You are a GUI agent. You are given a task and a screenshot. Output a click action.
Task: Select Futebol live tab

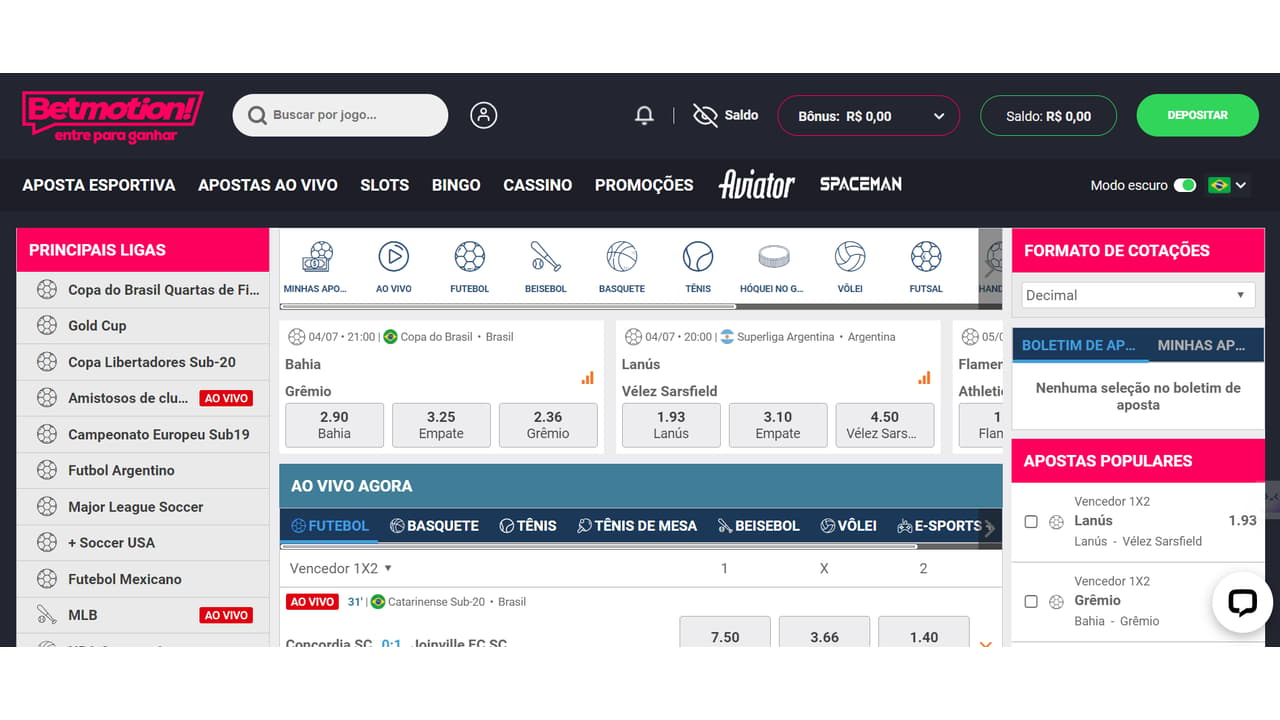pyautogui.click(x=330, y=526)
